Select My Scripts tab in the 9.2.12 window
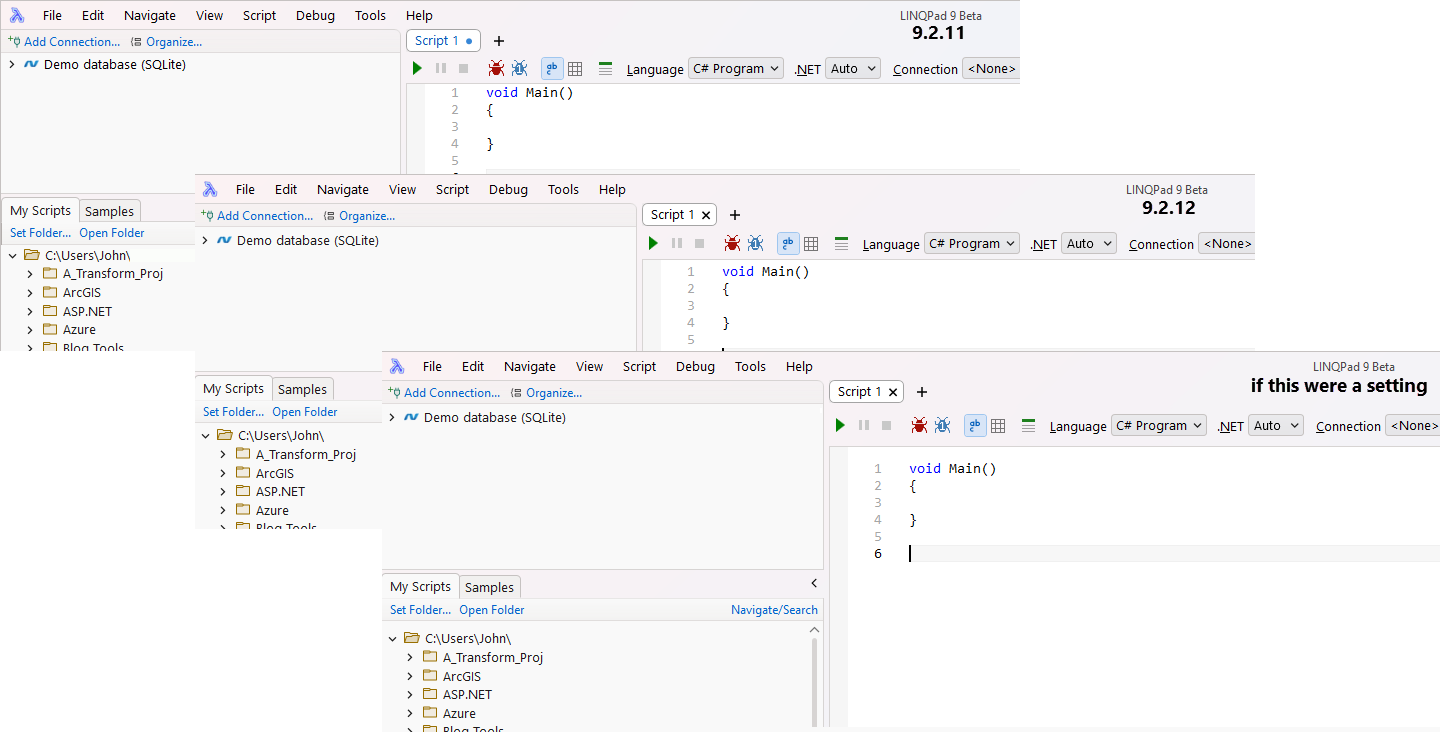This screenshot has height=732, width=1440. pos(233,388)
